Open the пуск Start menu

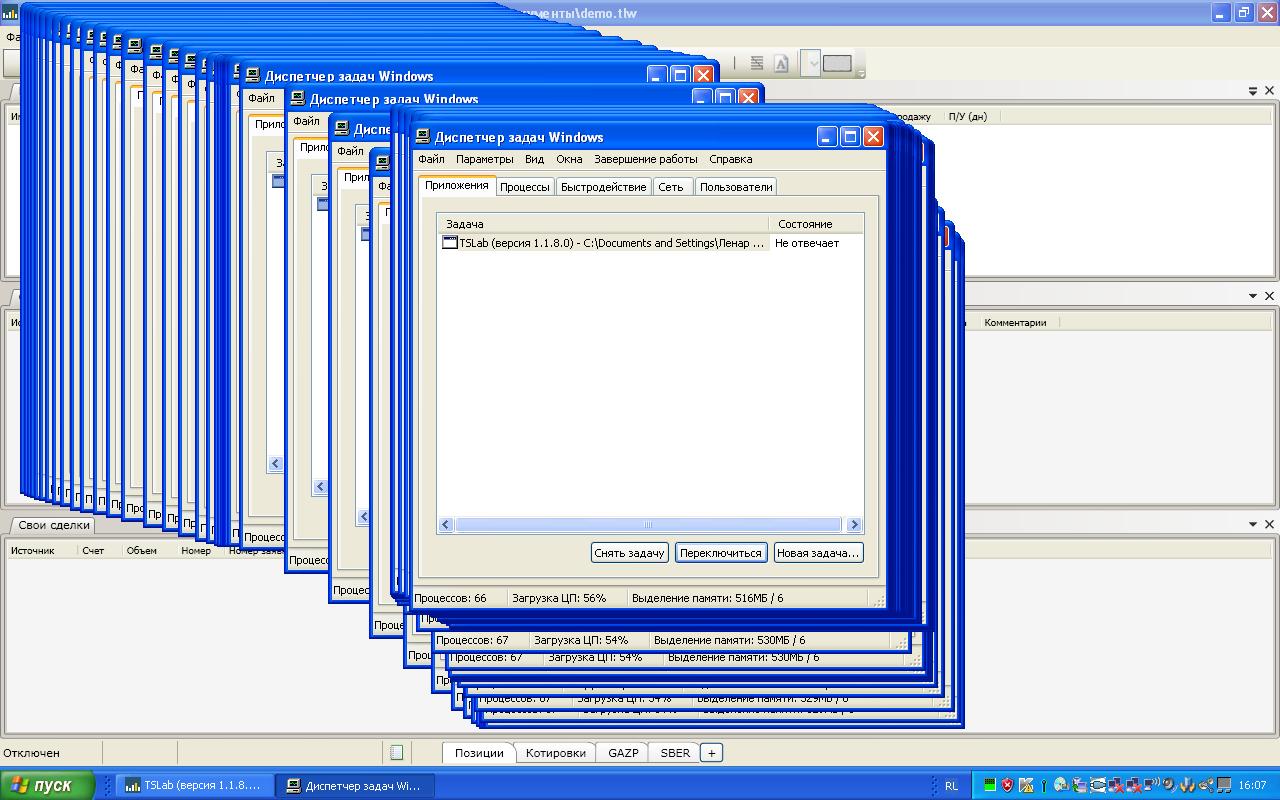[47, 785]
